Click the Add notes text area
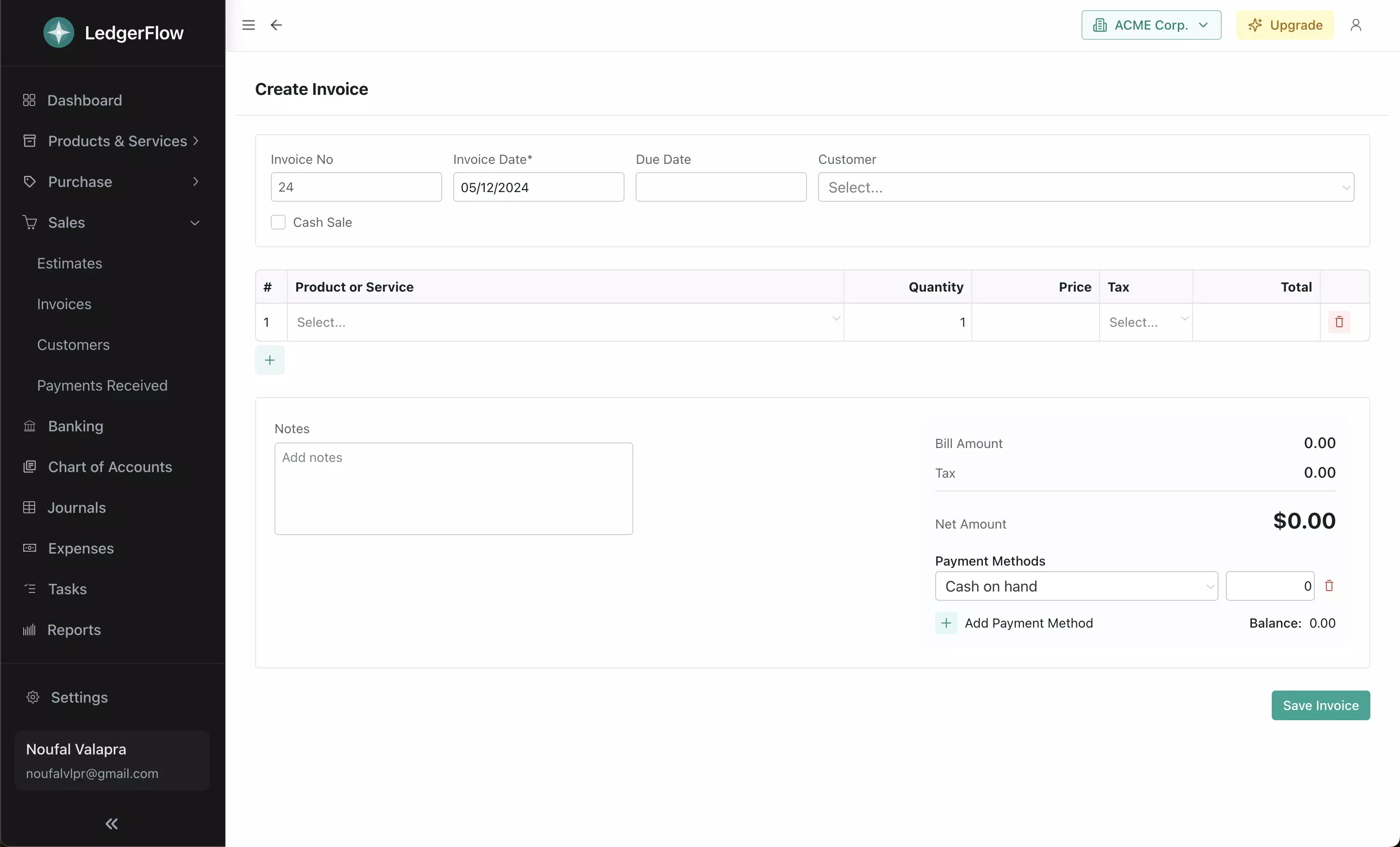Viewport: 1400px width, 847px height. [453, 489]
